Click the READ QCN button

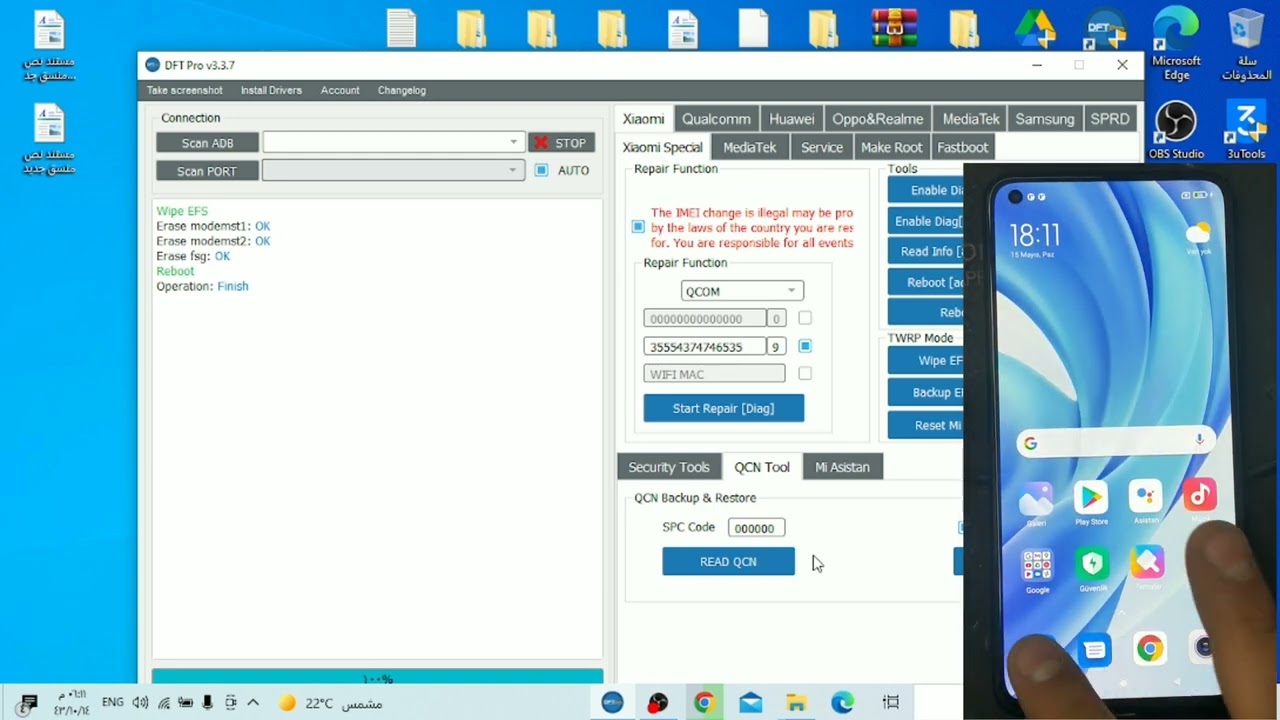click(728, 561)
